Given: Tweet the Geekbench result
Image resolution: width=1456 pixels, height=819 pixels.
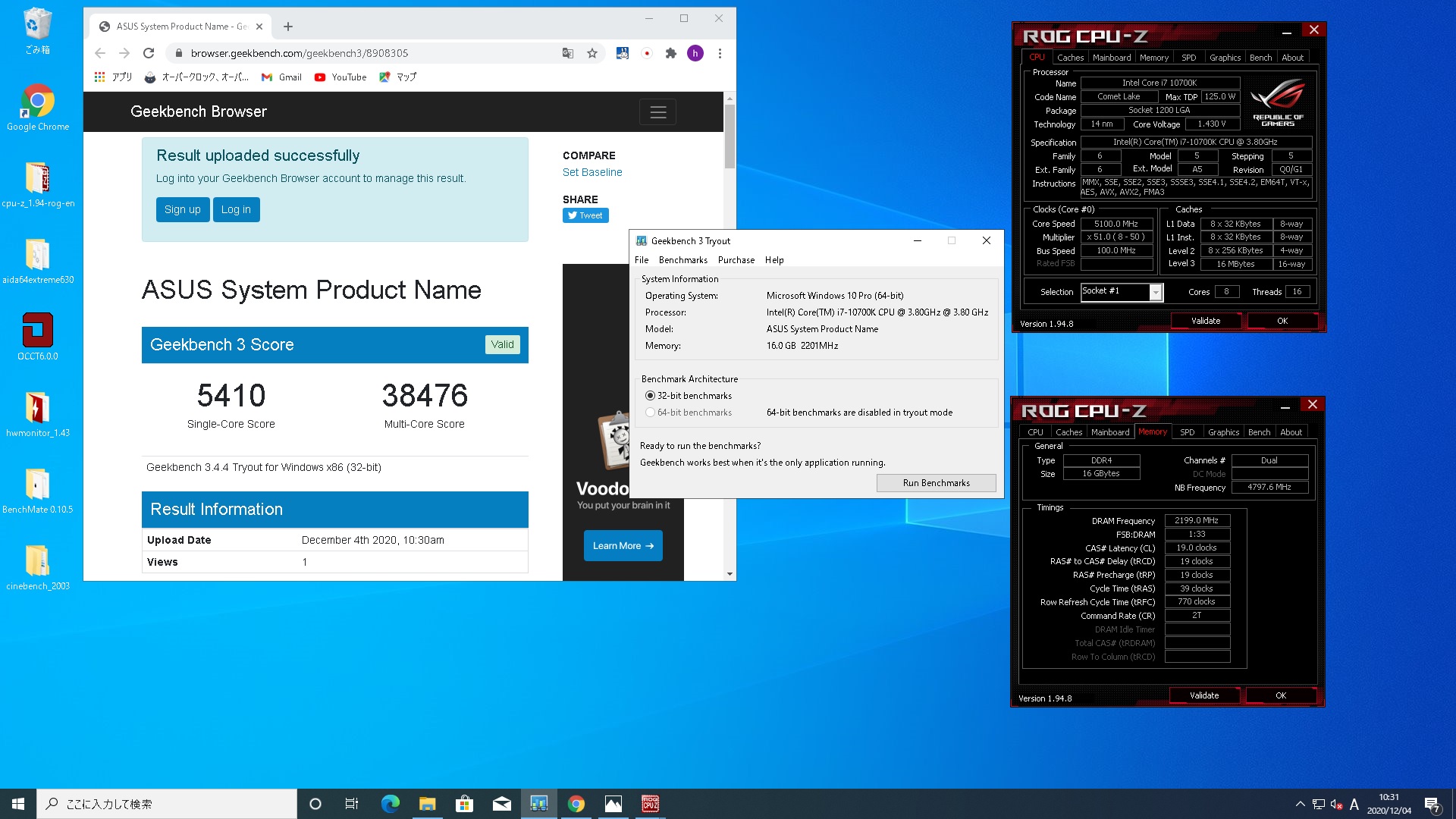Looking at the screenshot, I should click(585, 215).
